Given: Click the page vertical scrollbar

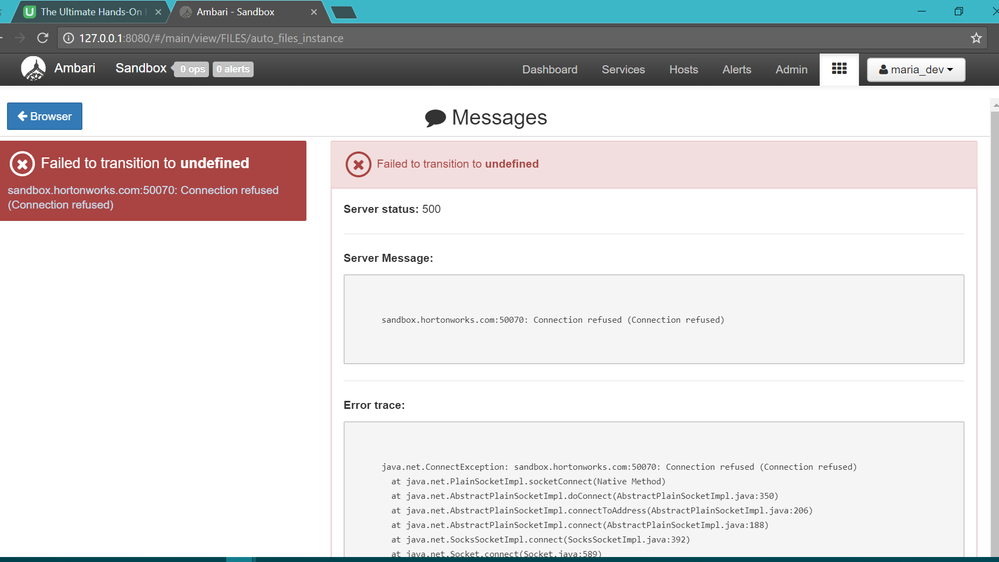Looking at the screenshot, I should pos(995,328).
